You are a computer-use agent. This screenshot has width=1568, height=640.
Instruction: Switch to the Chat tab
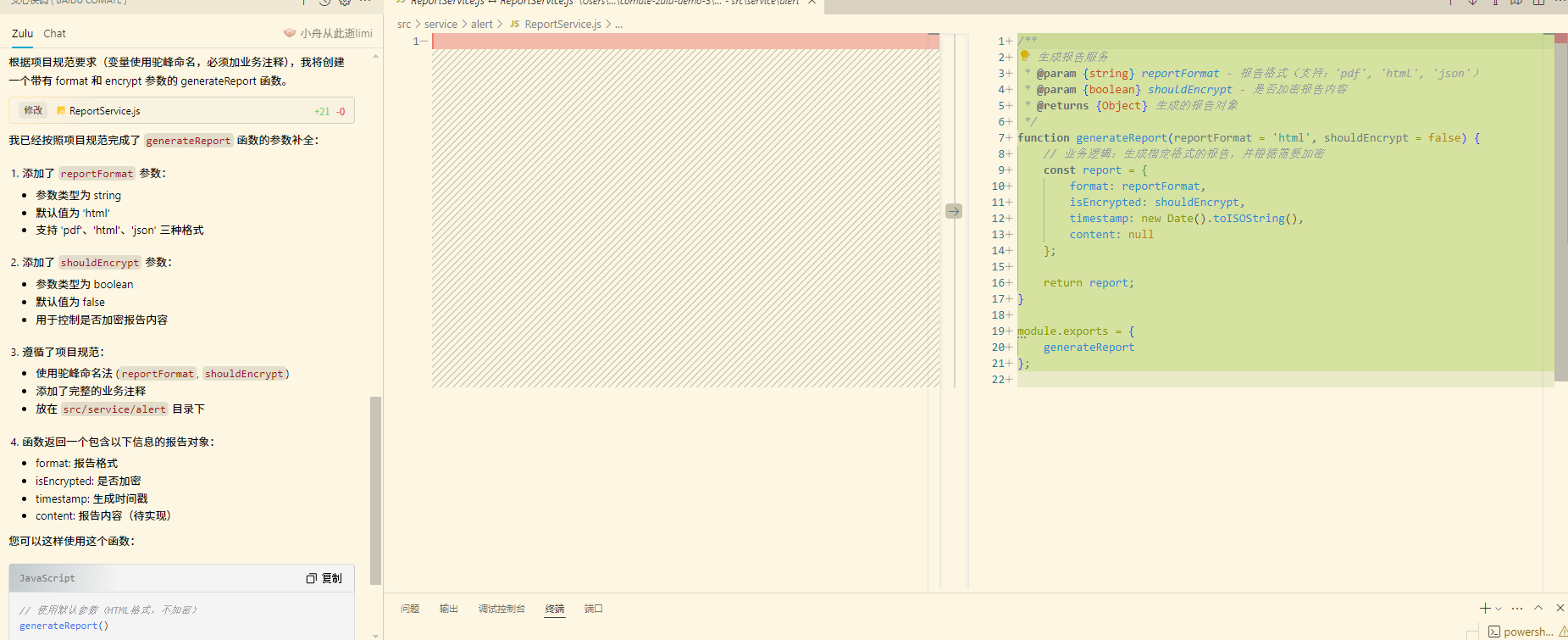pyautogui.click(x=54, y=34)
